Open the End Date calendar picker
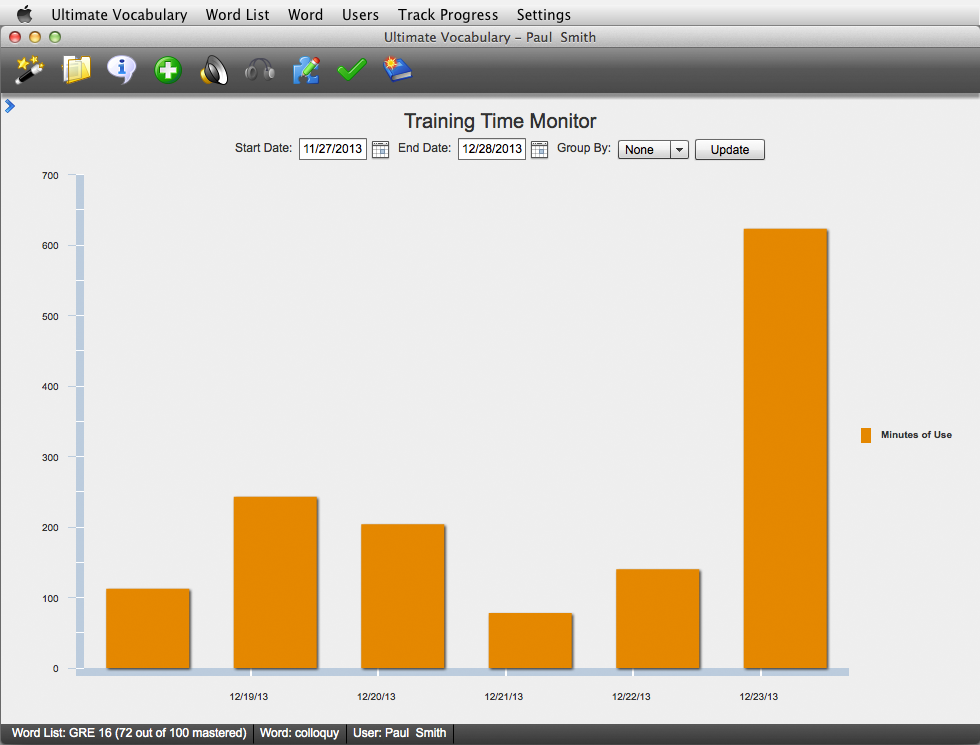The height and width of the screenshot is (745, 980). tap(539, 150)
